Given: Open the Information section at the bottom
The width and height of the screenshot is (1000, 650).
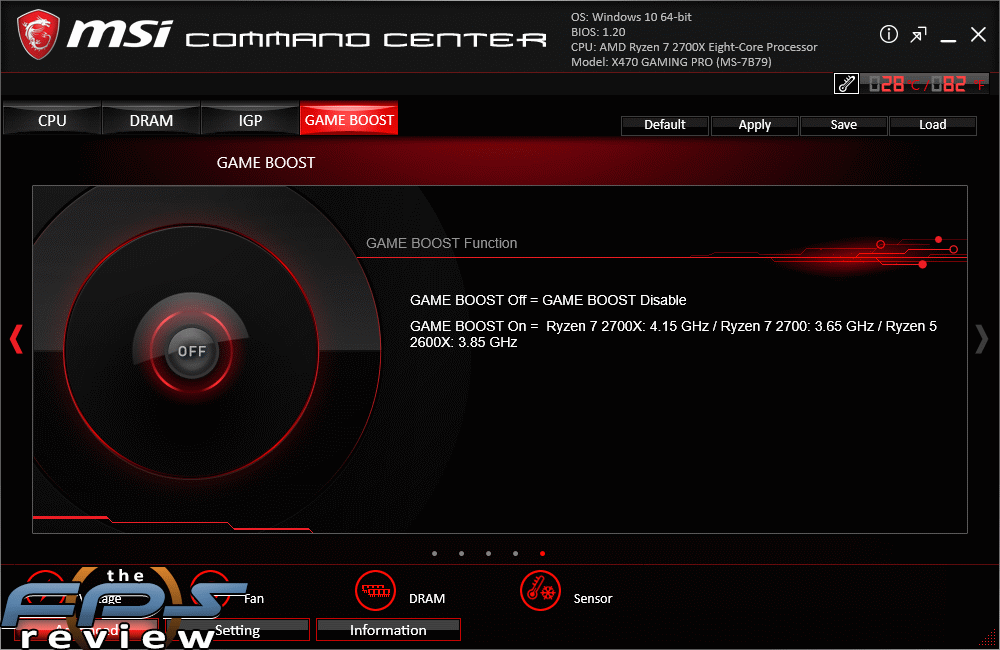Looking at the screenshot, I should 388,630.
